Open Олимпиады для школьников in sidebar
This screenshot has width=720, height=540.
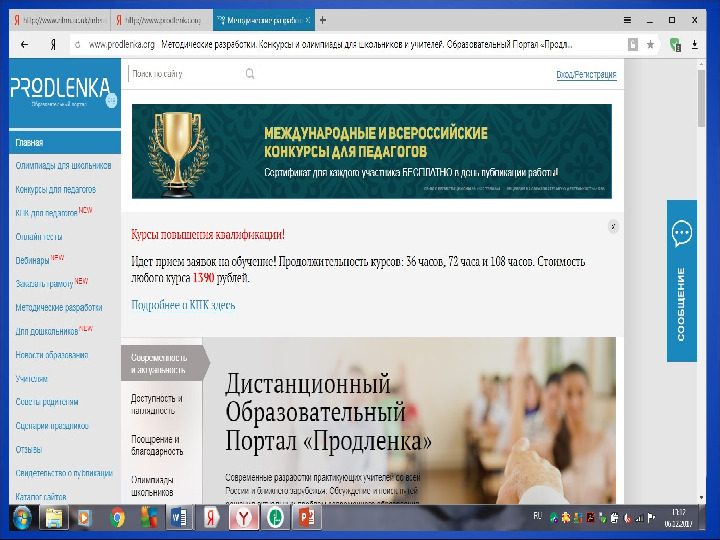[63, 166]
